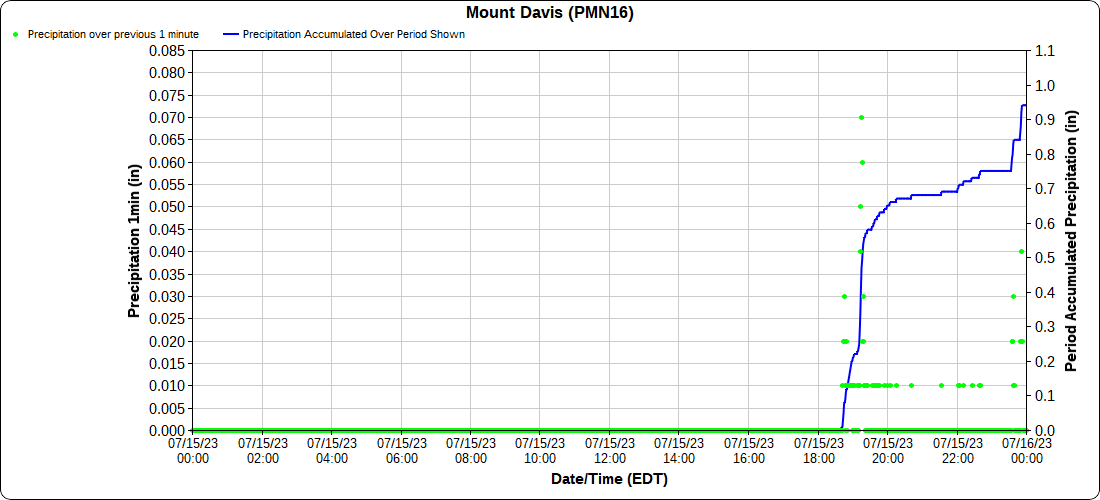Screen dimensions: 1100x500
Task: Click the end peak of the blue accumulated line
Action: (x=1024, y=105)
